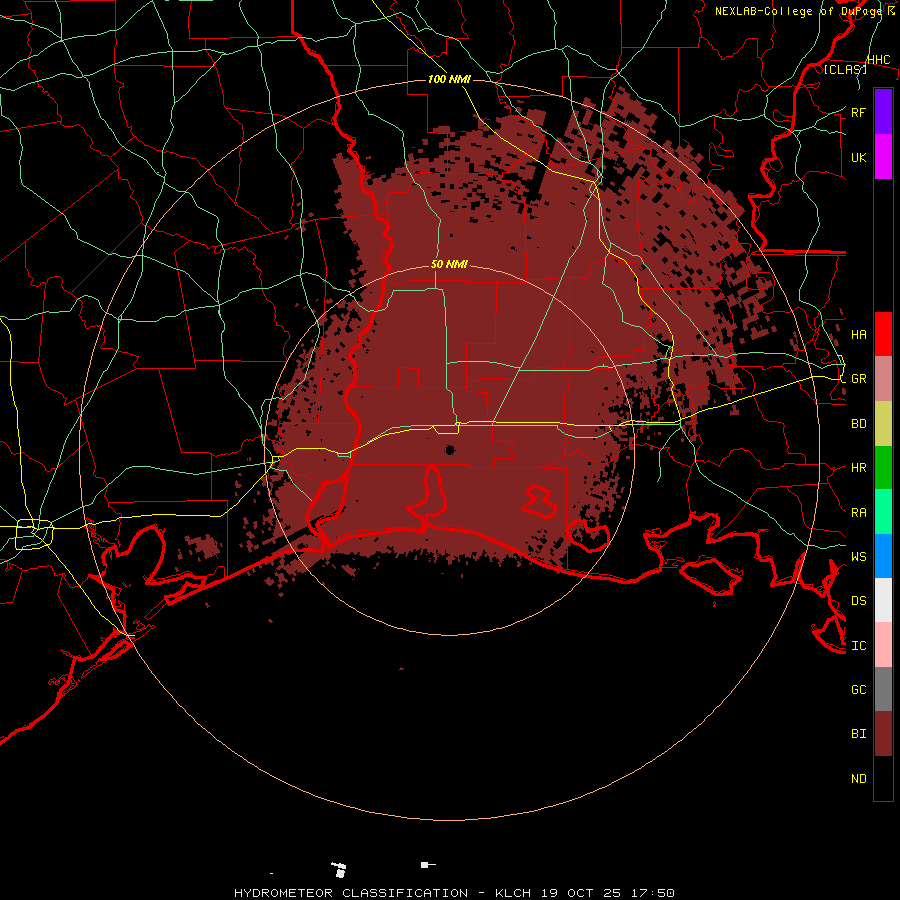Click the HR legend label
Viewport: 900px width, 900px height.
[x=859, y=468]
